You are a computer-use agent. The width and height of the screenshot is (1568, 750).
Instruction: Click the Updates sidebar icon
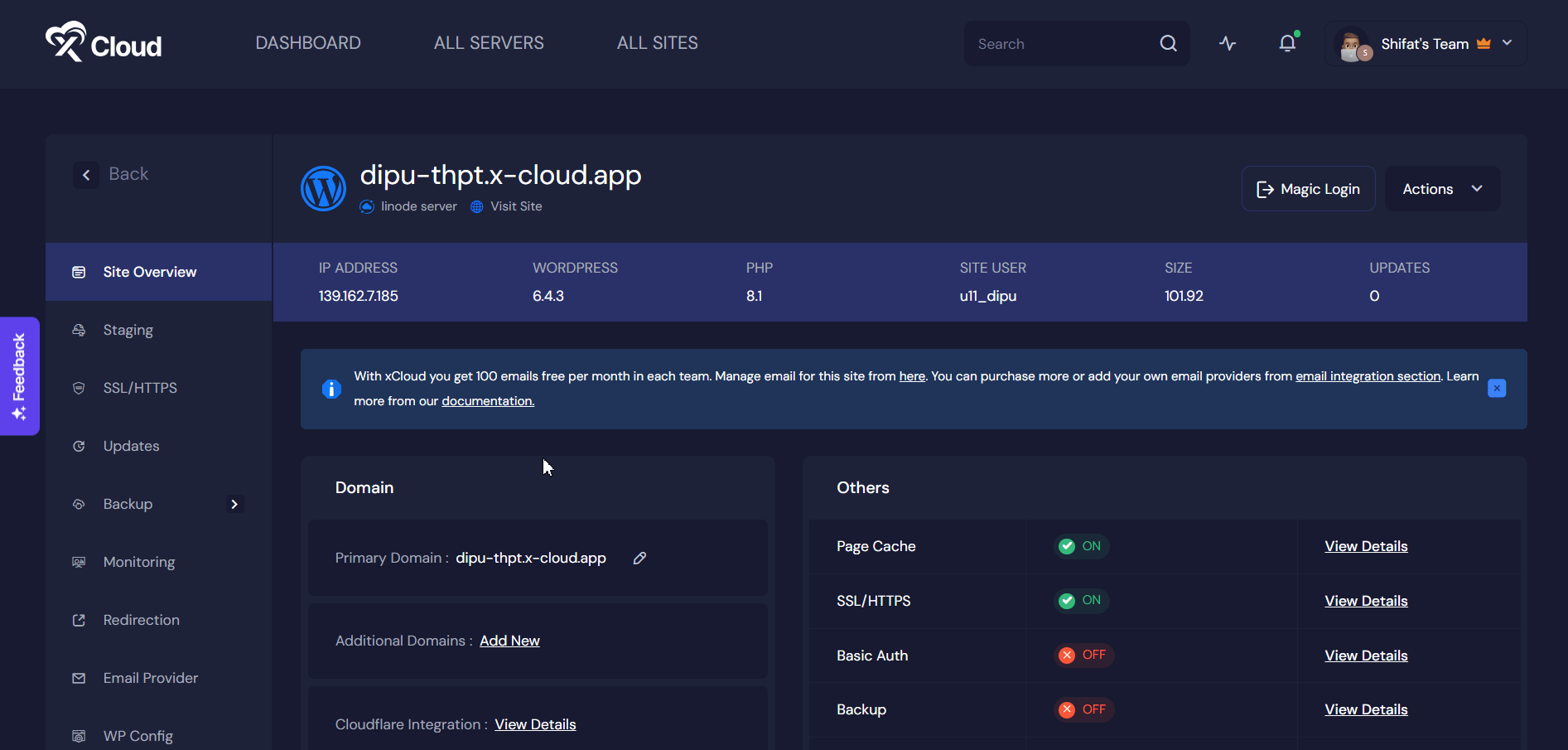pos(78,446)
